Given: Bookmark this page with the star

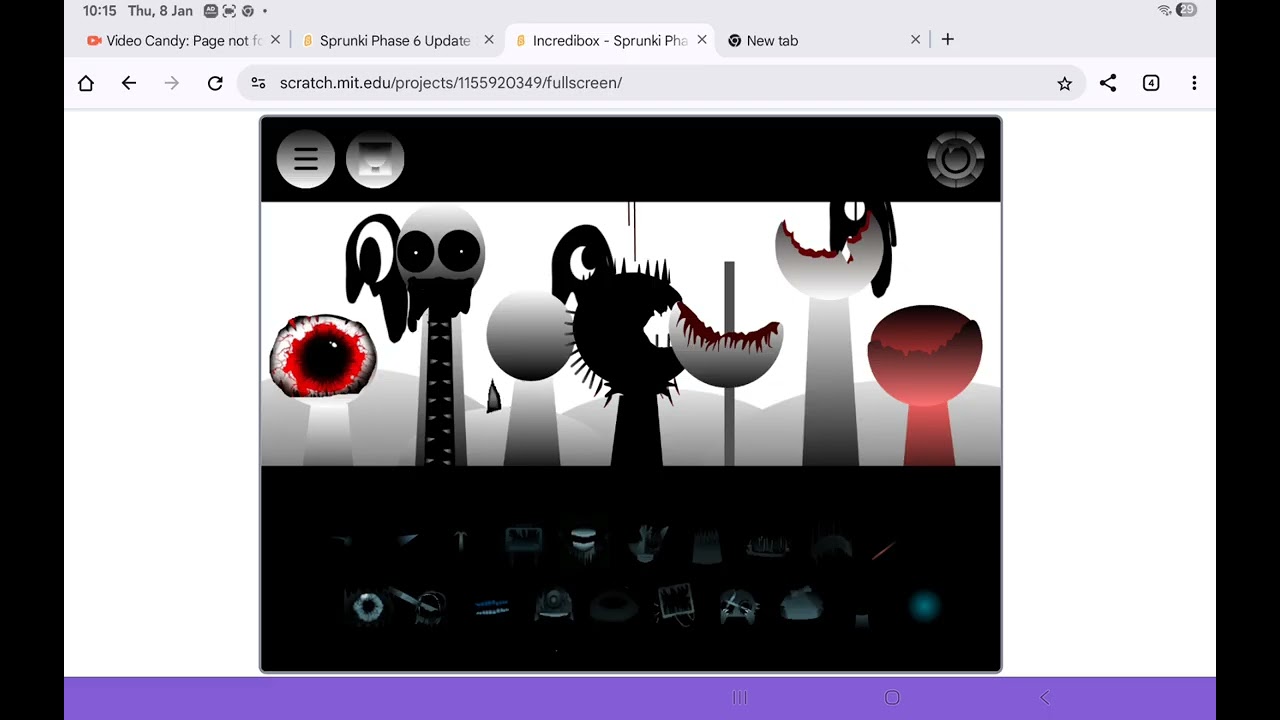Looking at the screenshot, I should pos(1064,83).
